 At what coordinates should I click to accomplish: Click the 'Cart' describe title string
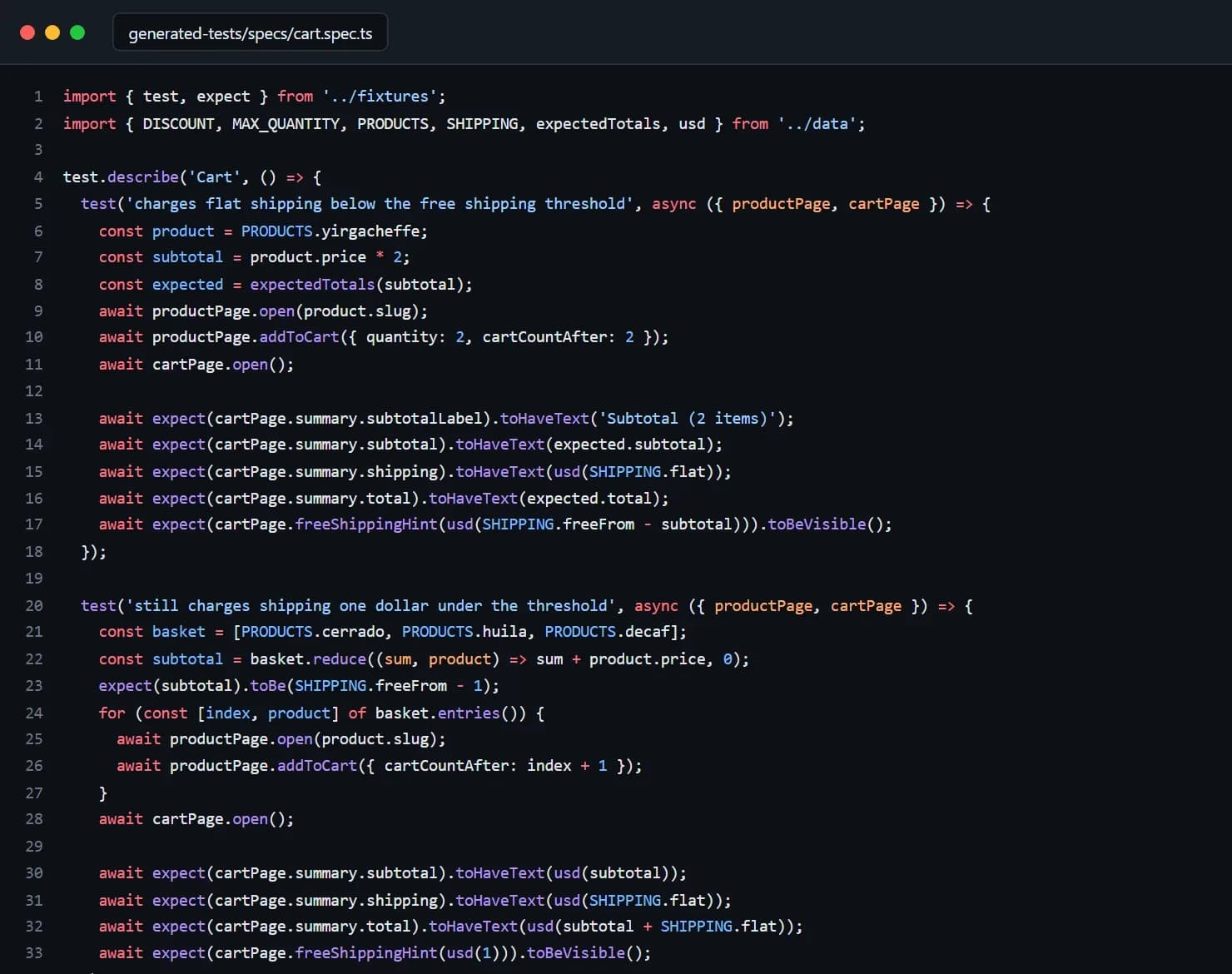[x=215, y=177]
